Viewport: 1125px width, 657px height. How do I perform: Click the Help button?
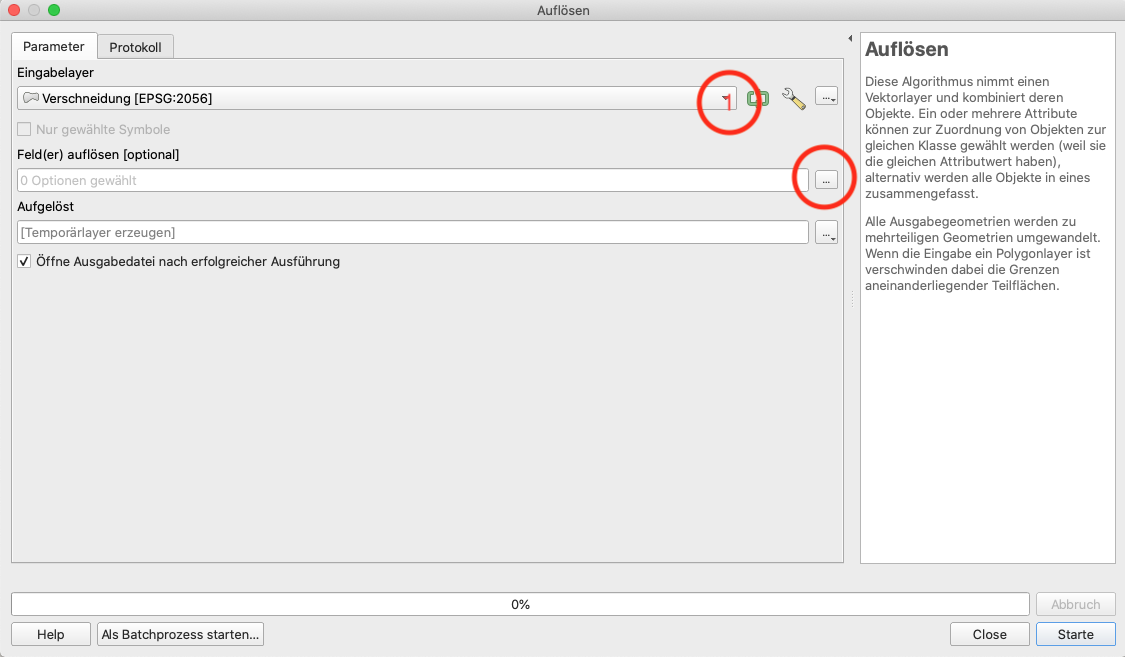coord(50,634)
